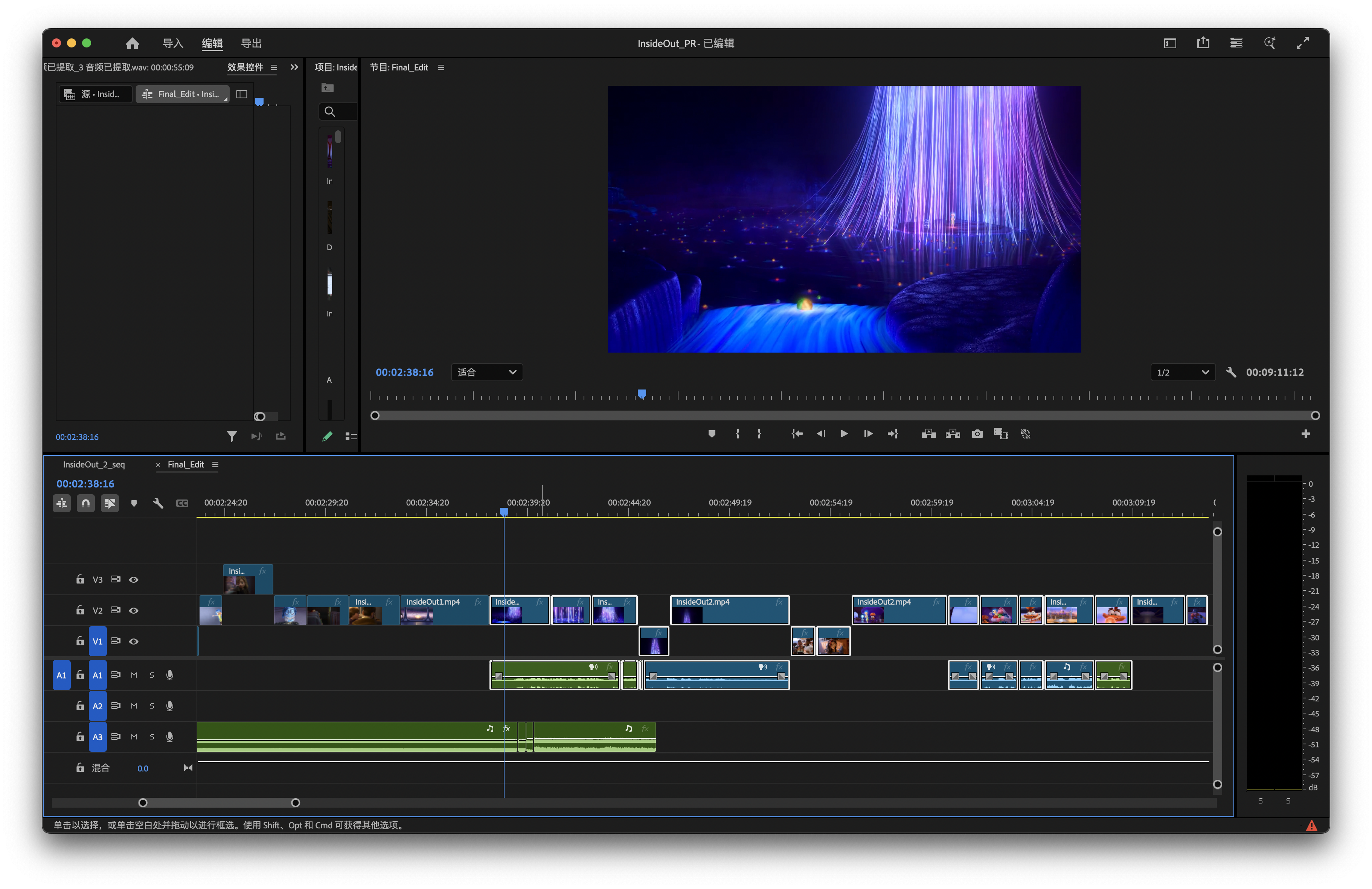This screenshot has width=1372, height=889.
Task: Expand hidden panel tabs with double chevron
Action: [x=294, y=67]
